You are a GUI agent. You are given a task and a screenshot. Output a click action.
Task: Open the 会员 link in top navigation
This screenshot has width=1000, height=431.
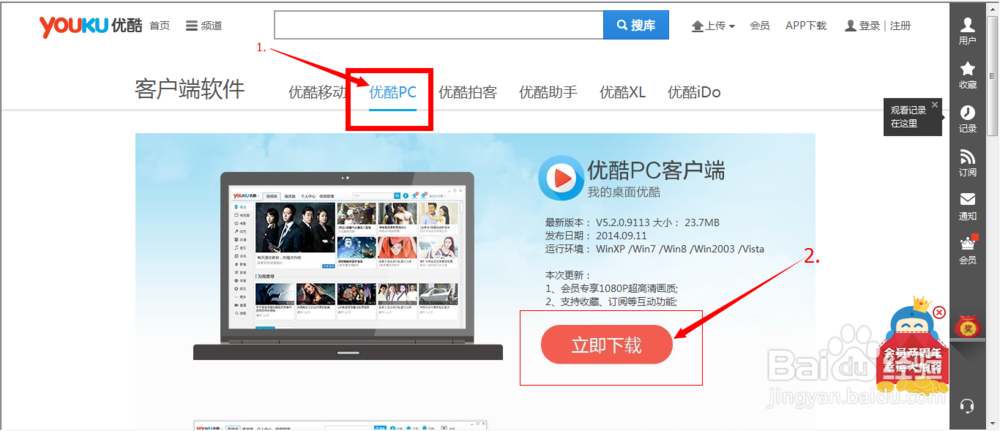point(760,26)
